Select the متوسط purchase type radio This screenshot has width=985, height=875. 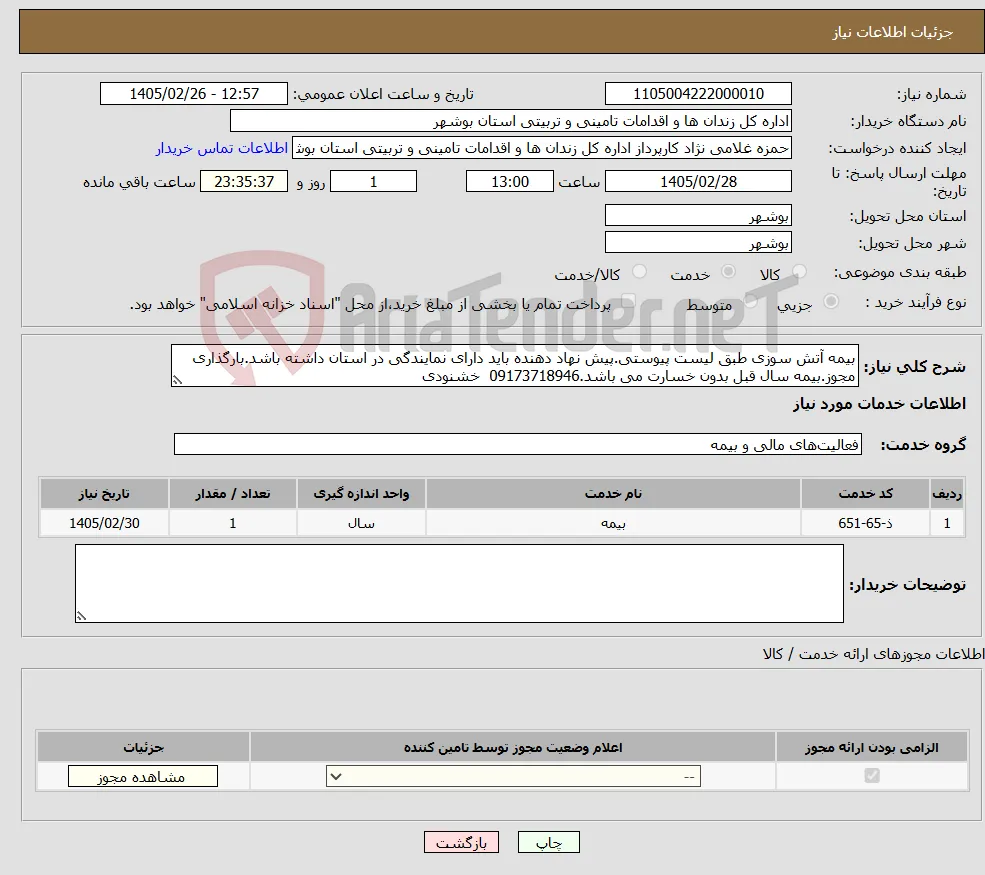(x=751, y=302)
